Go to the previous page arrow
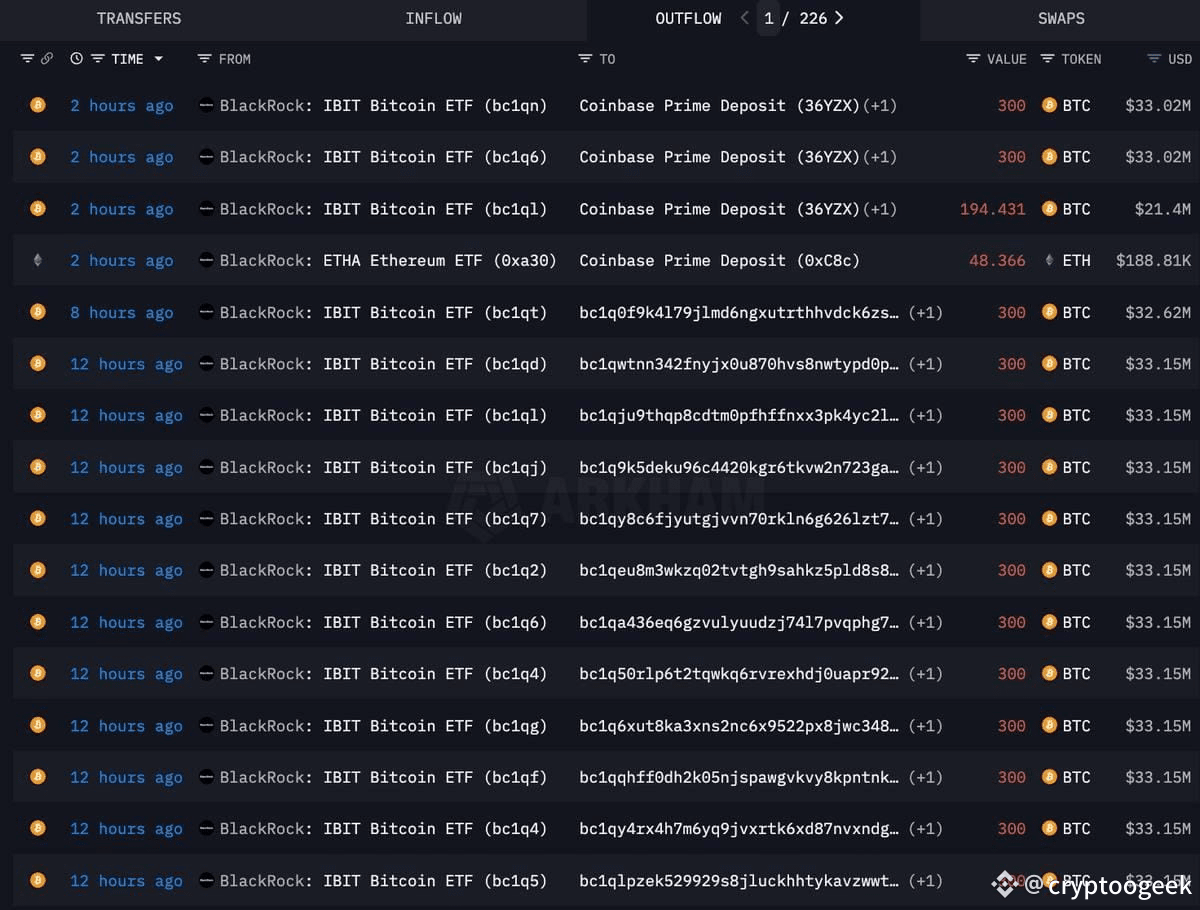This screenshot has width=1200, height=910. coord(744,18)
